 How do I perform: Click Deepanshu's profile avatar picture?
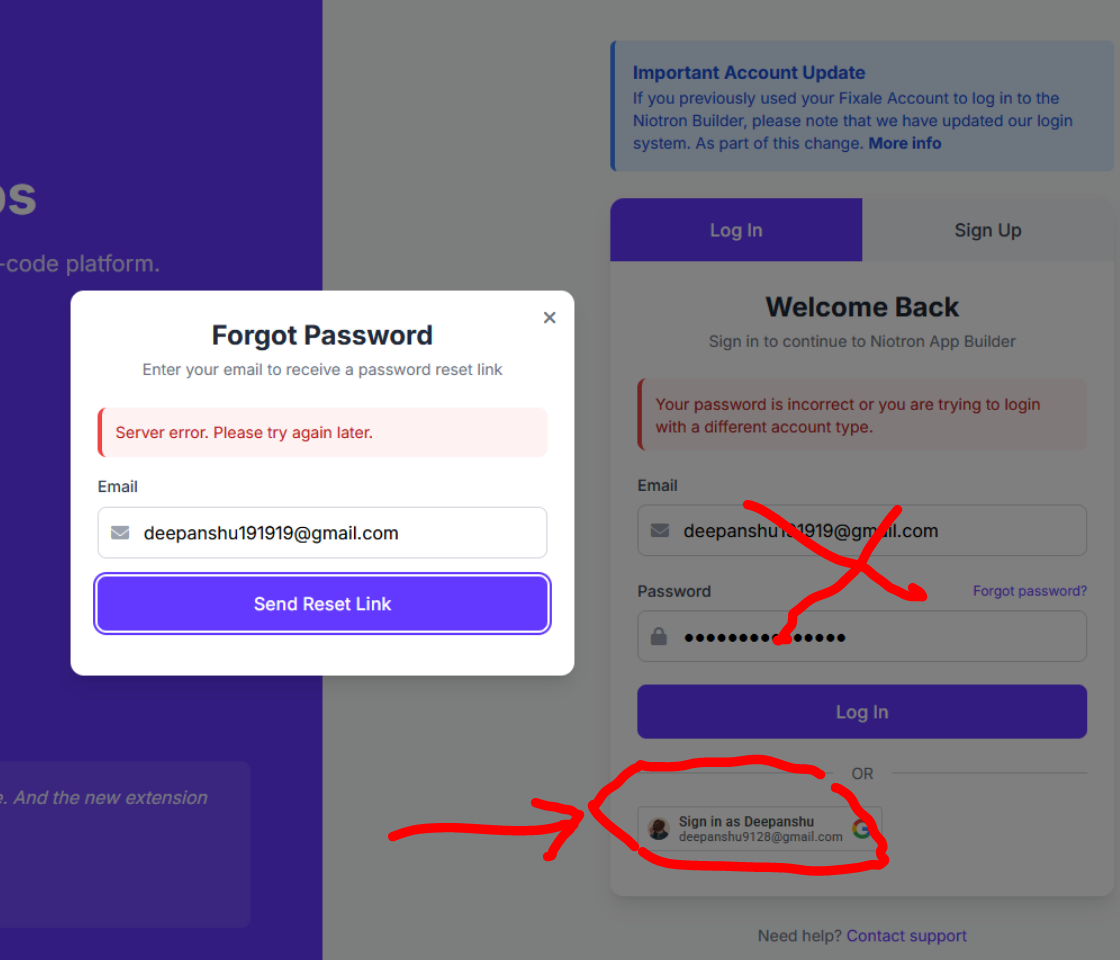pos(659,829)
